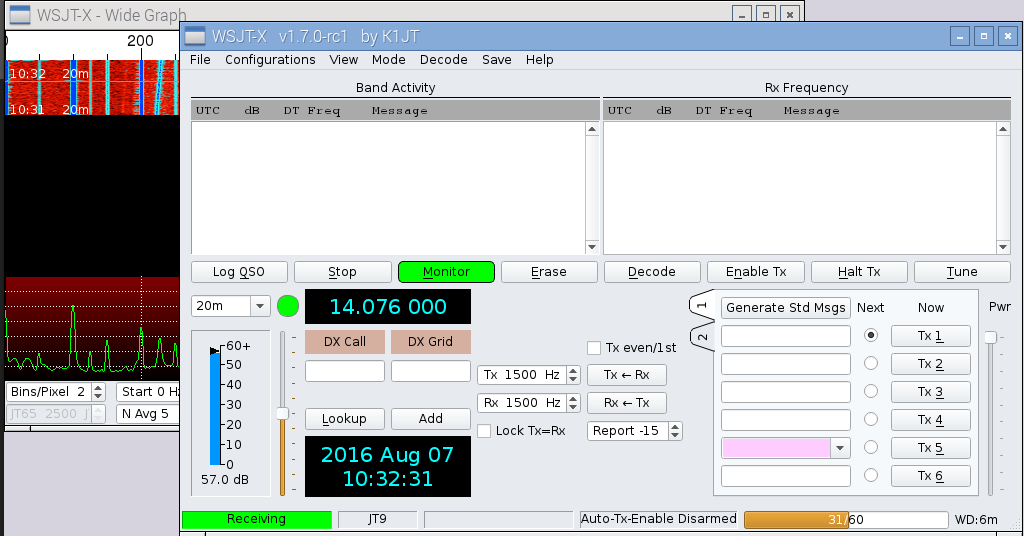Open the Save menu
Image resolution: width=1024 pixels, height=536 pixels.
tap(496, 59)
